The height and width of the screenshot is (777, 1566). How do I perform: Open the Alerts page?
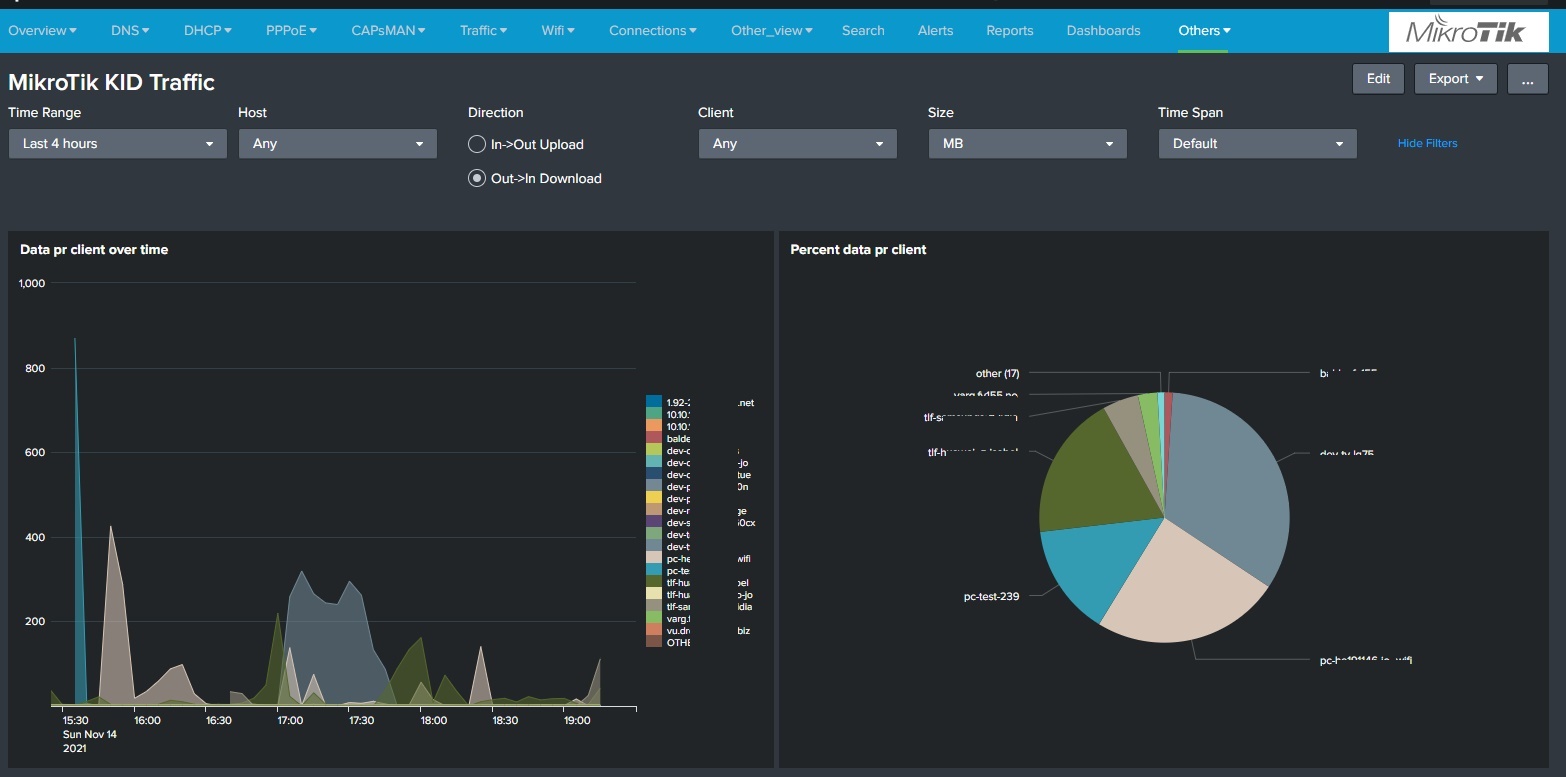coord(935,30)
